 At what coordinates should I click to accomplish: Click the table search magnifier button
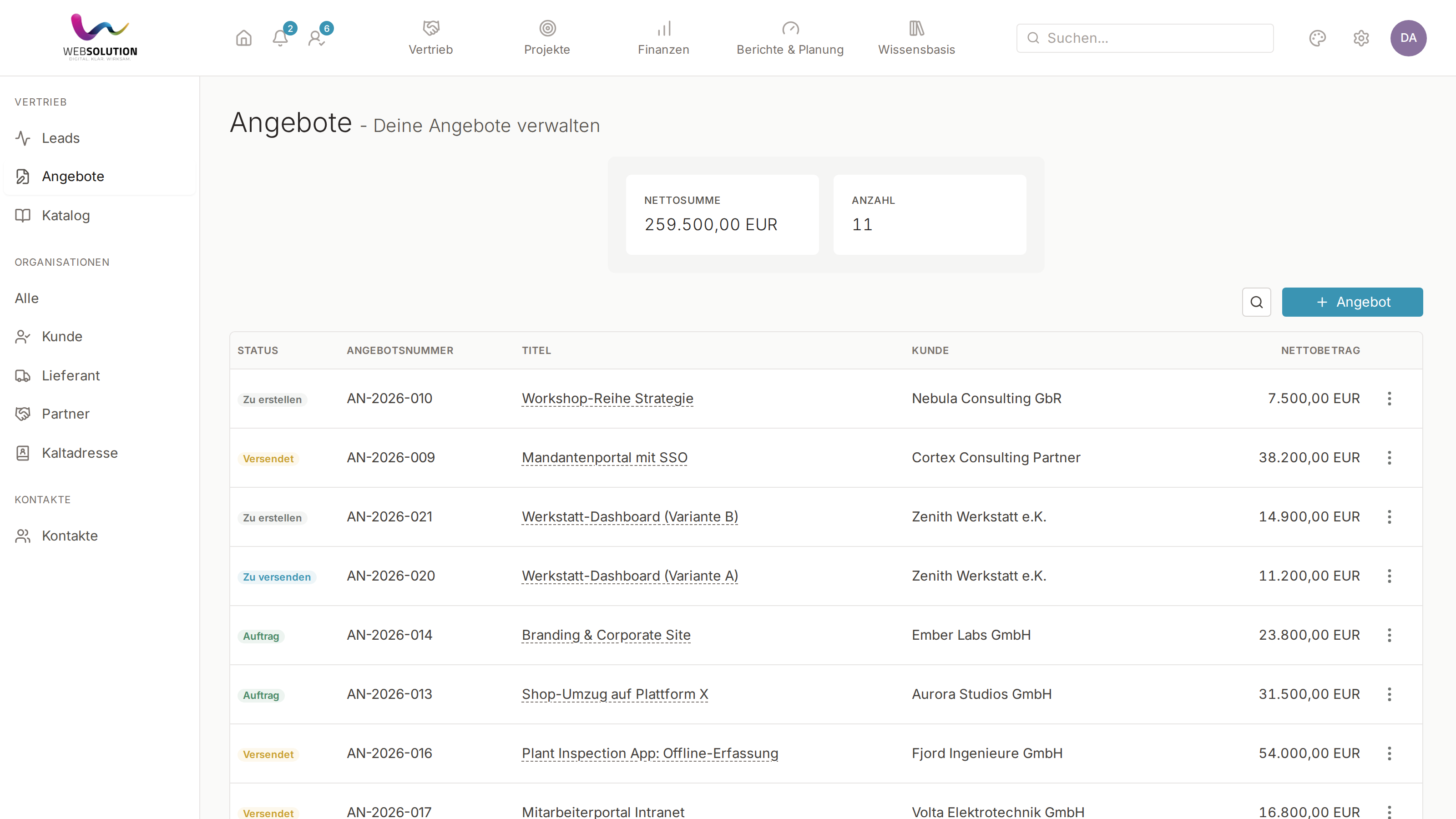click(x=1256, y=302)
